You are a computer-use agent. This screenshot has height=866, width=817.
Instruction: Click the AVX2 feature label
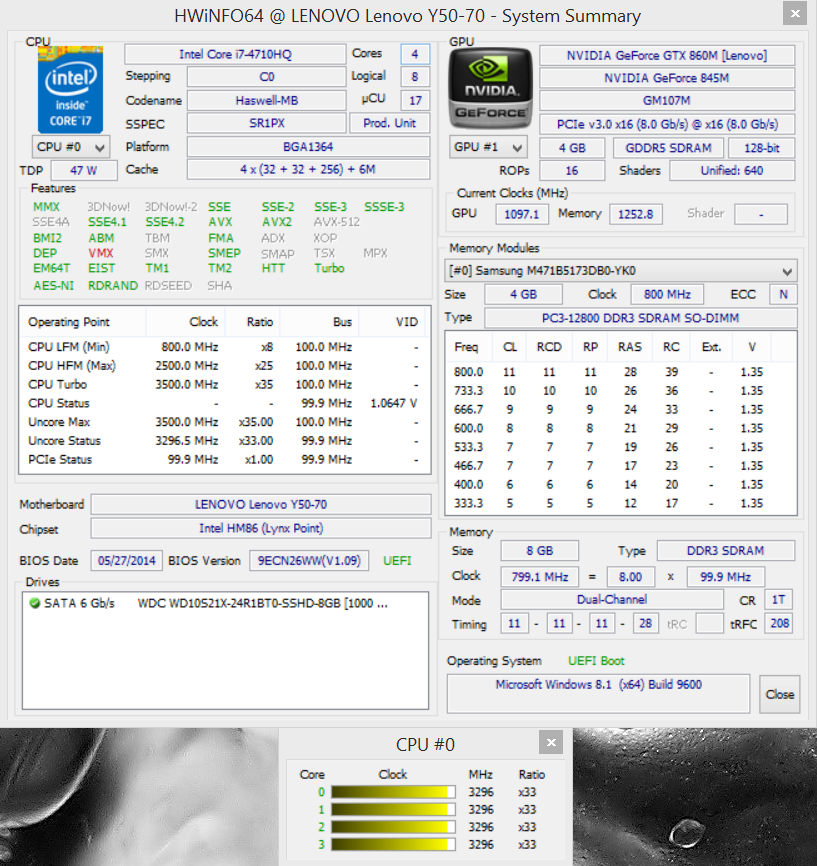pos(277,222)
